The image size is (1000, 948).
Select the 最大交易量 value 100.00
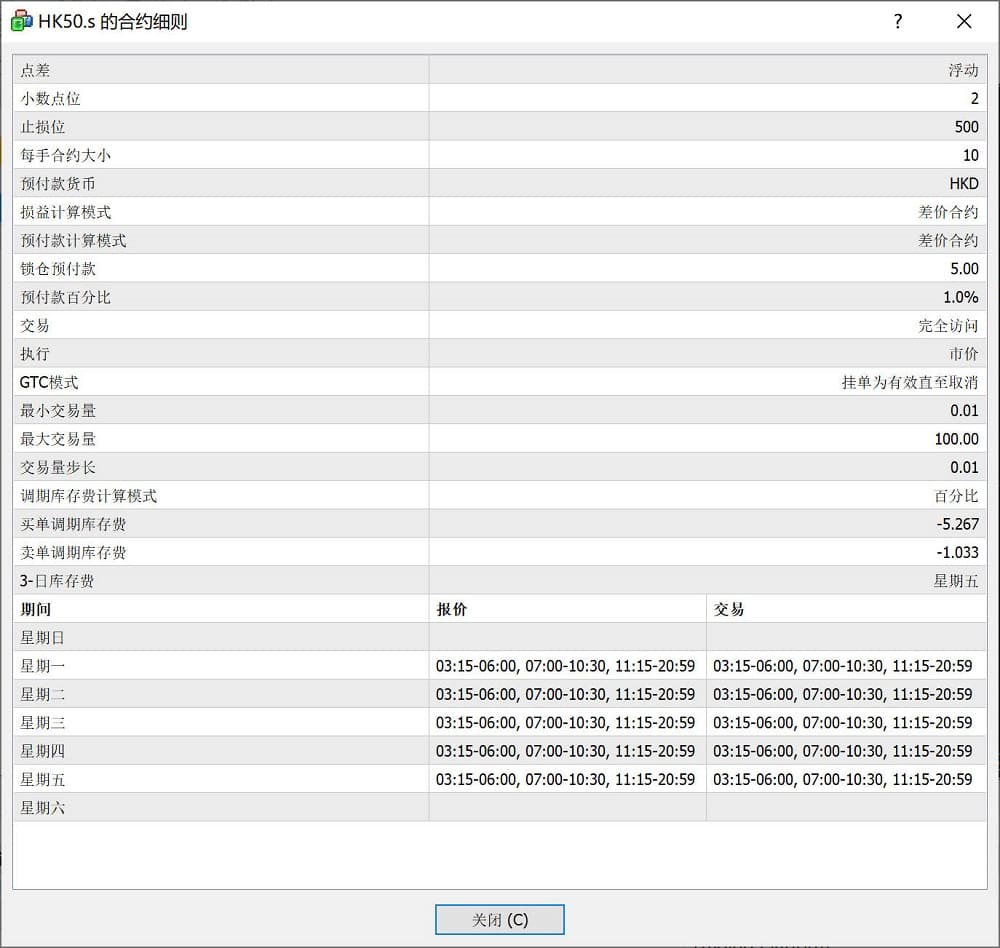pyautogui.click(x=957, y=439)
